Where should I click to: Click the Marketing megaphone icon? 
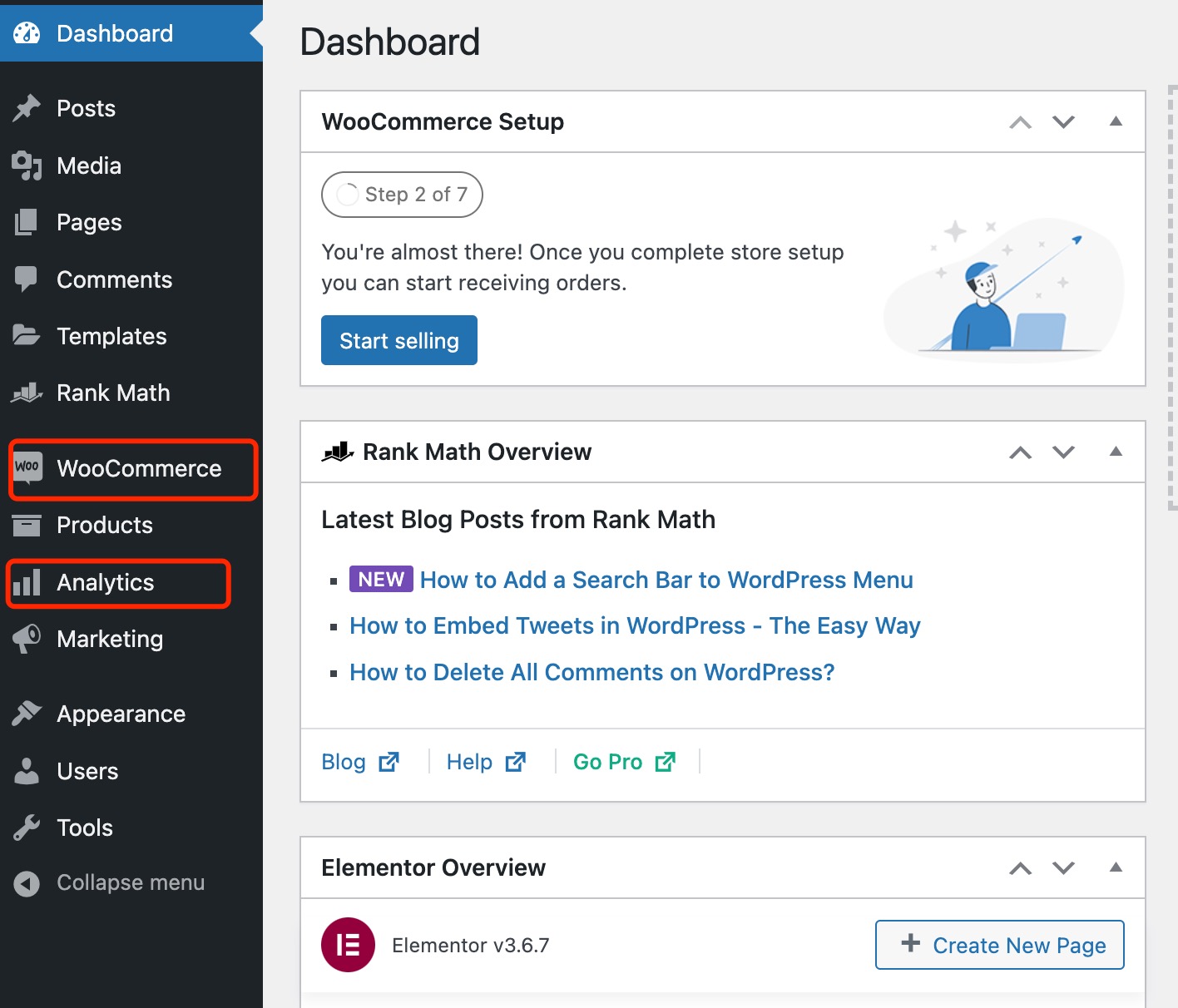tap(27, 639)
